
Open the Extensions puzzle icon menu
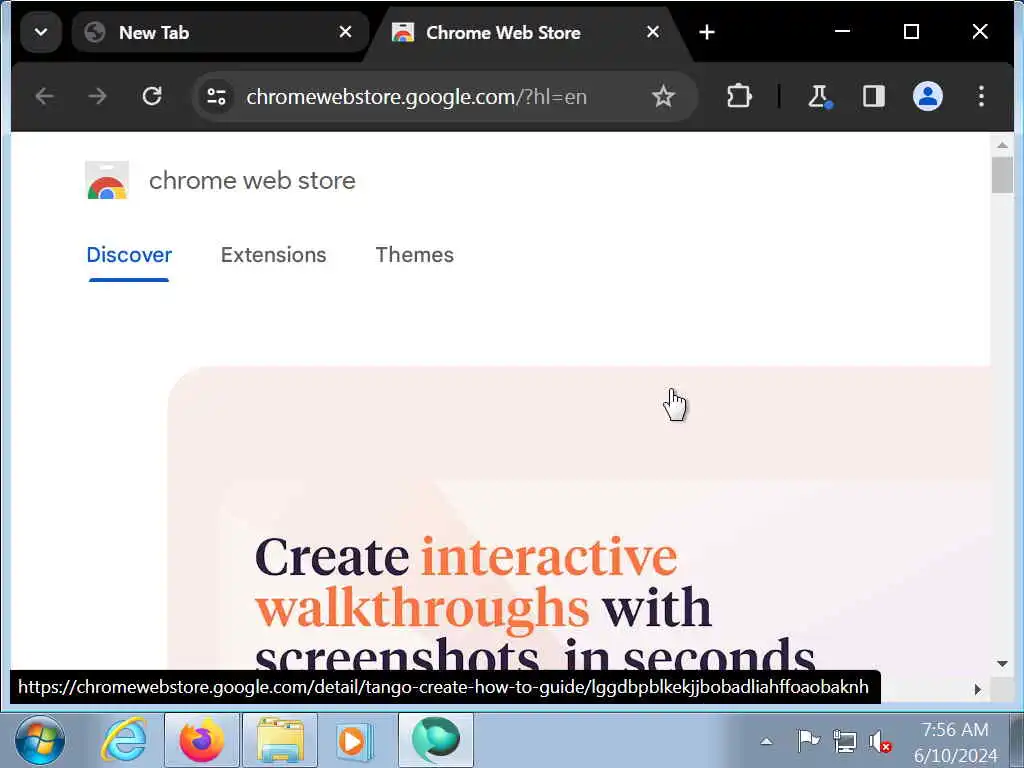[739, 97]
